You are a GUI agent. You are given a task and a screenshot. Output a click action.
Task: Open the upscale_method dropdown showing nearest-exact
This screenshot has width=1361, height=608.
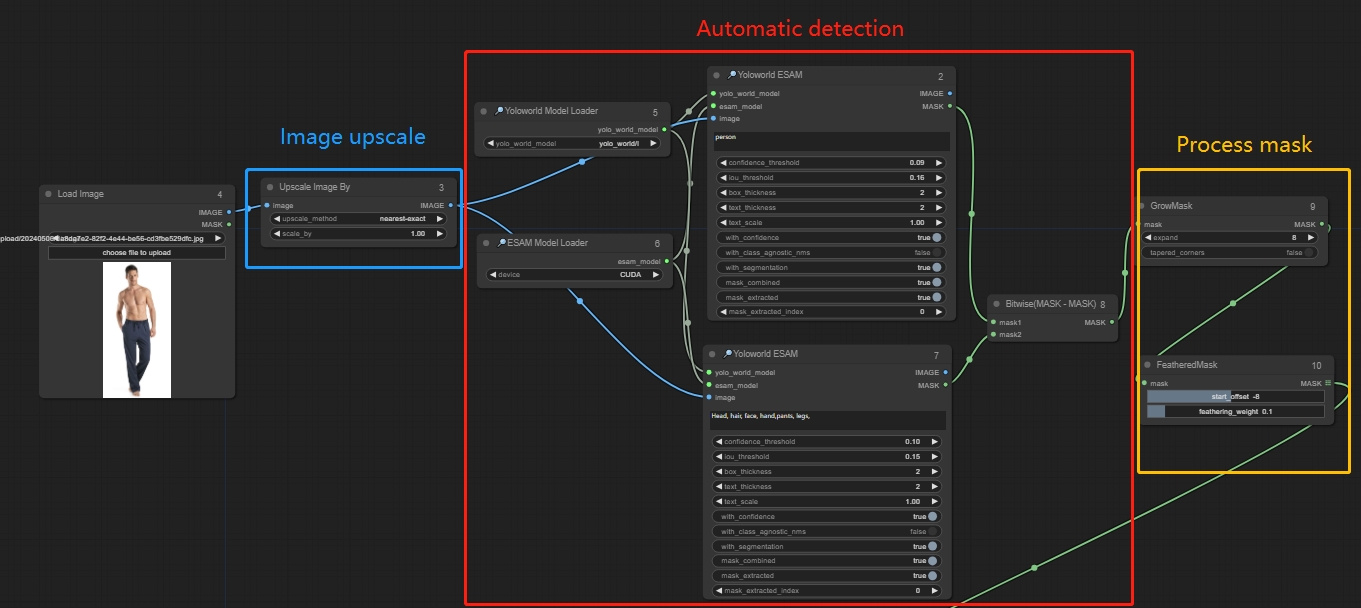click(360, 219)
